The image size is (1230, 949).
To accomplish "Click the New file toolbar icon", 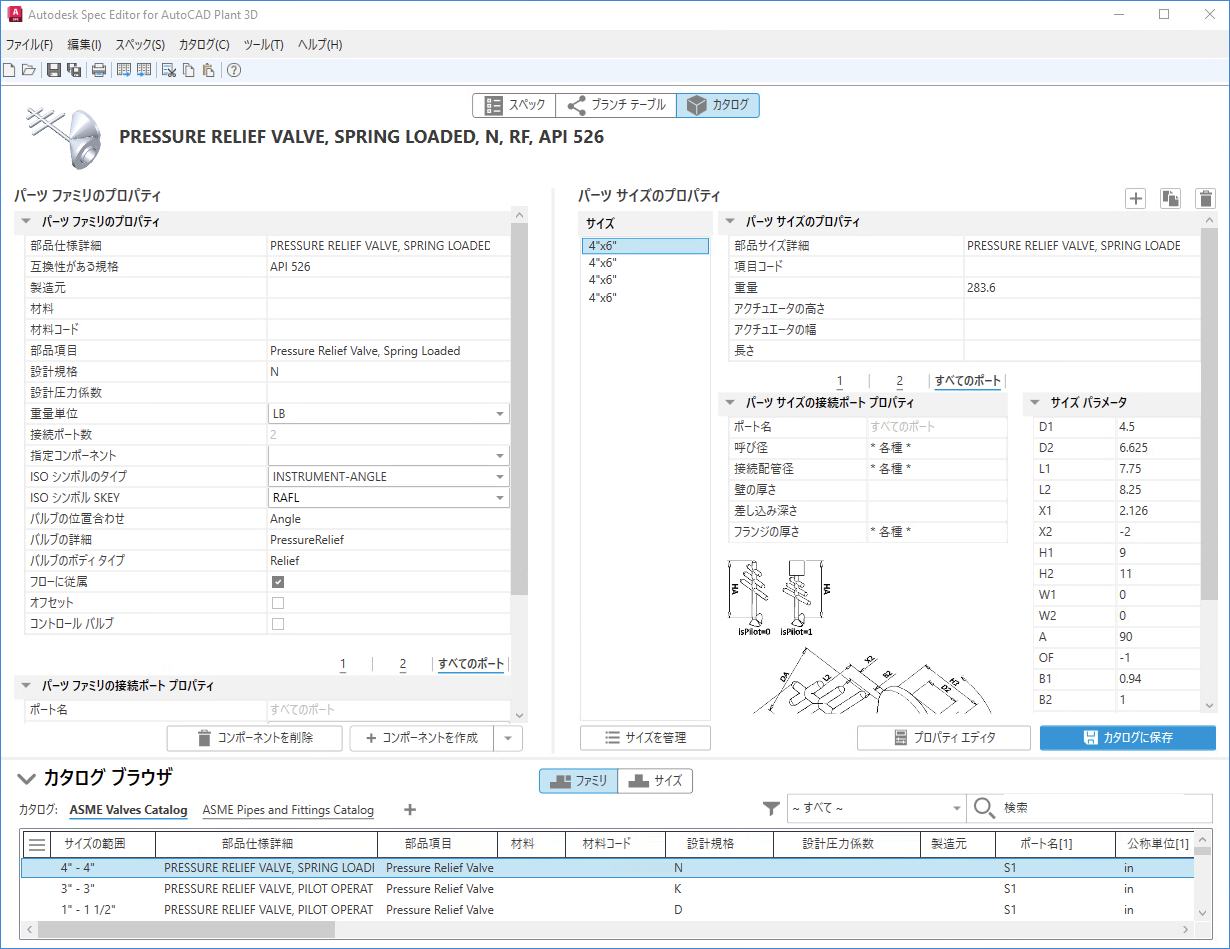I will coord(10,70).
